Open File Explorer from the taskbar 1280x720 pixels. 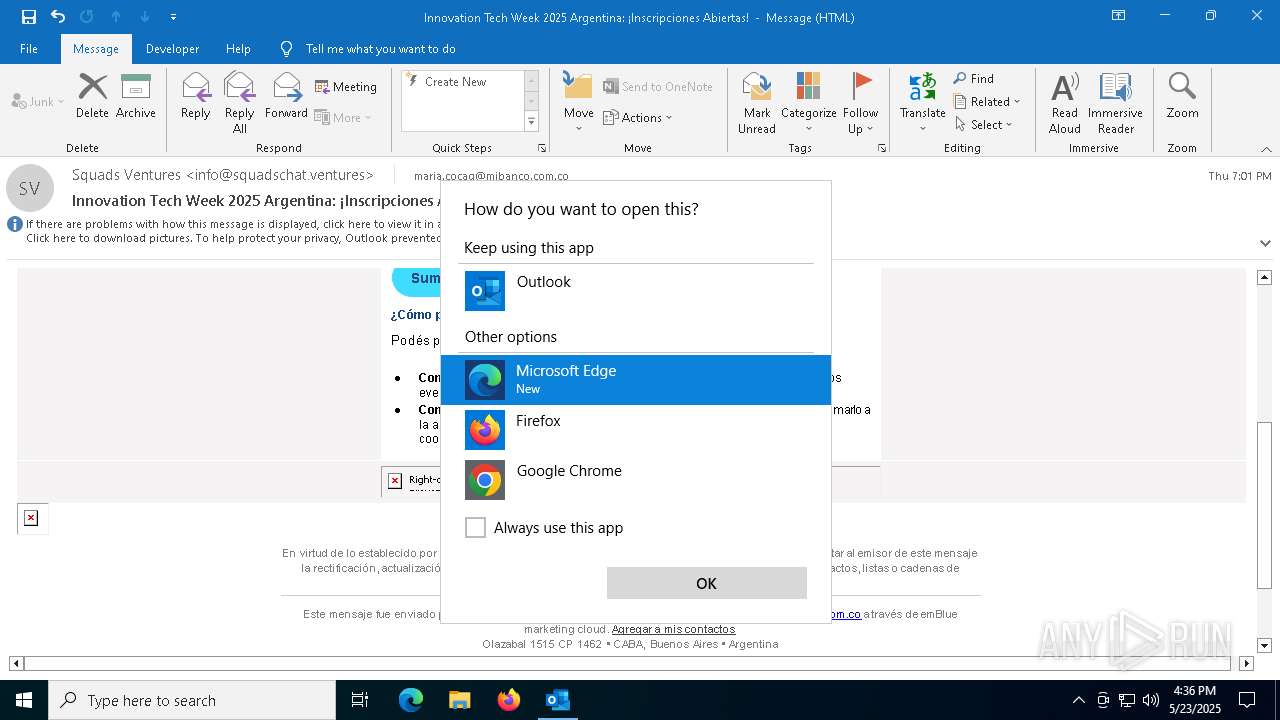[459, 700]
